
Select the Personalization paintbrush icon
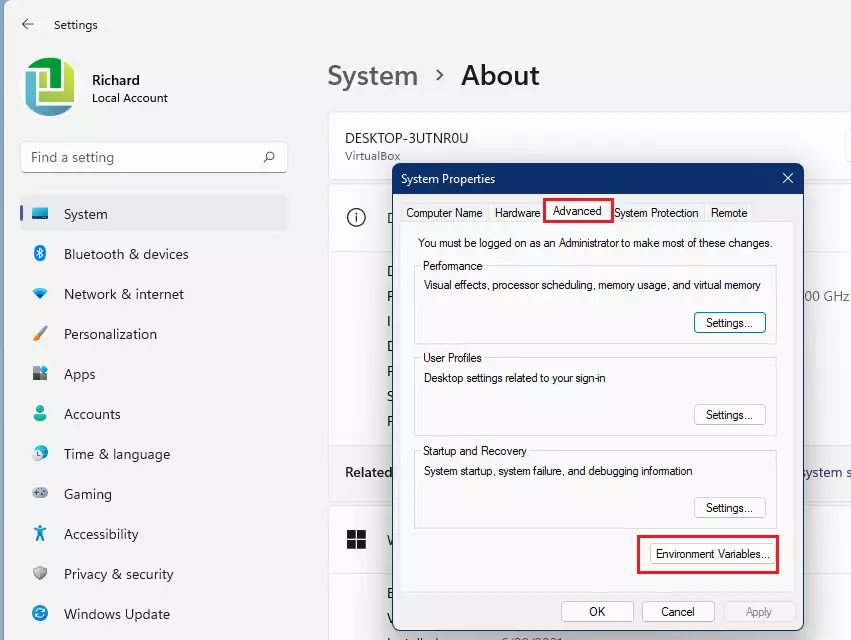(x=40, y=333)
